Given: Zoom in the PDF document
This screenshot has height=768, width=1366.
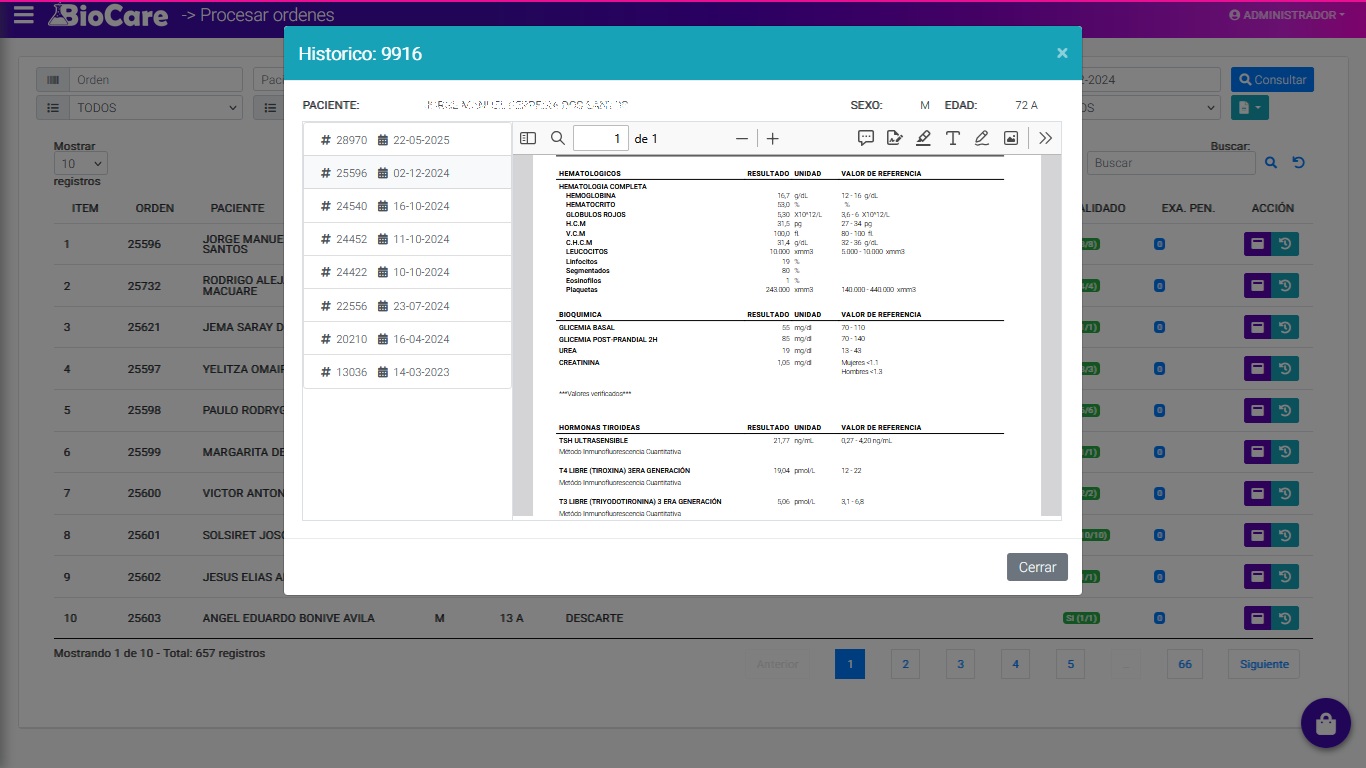Looking at the screenshot, I should [772, 139].
